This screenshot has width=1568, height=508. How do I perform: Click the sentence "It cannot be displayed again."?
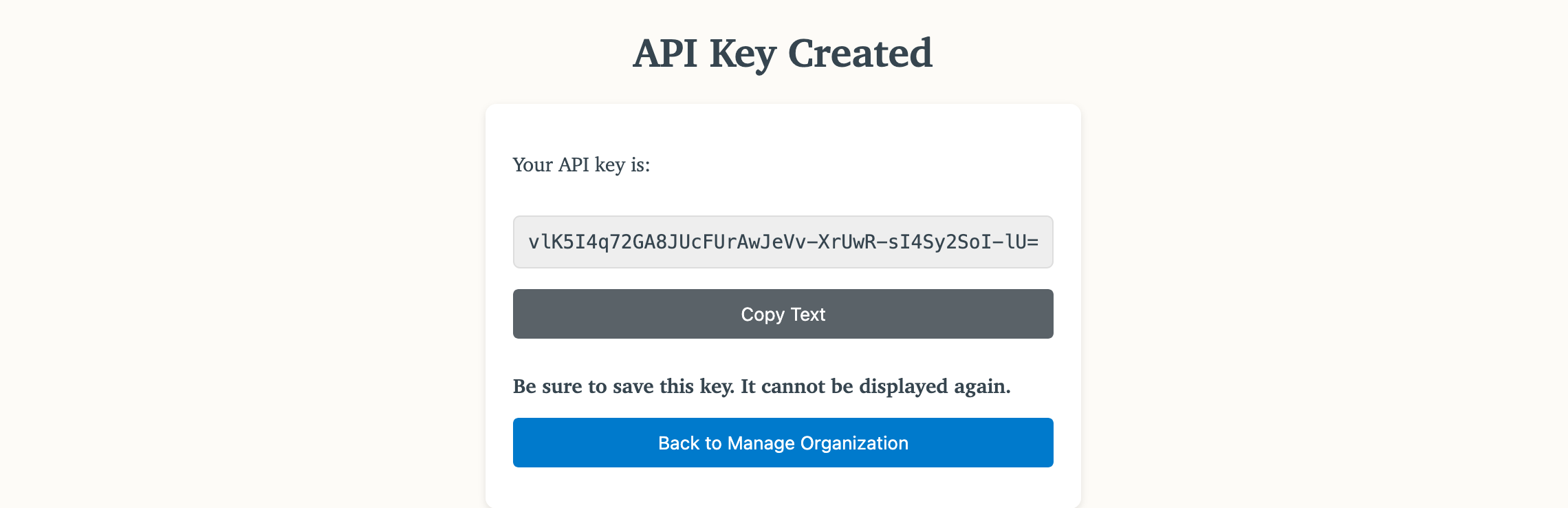click(x=875, y=386)
